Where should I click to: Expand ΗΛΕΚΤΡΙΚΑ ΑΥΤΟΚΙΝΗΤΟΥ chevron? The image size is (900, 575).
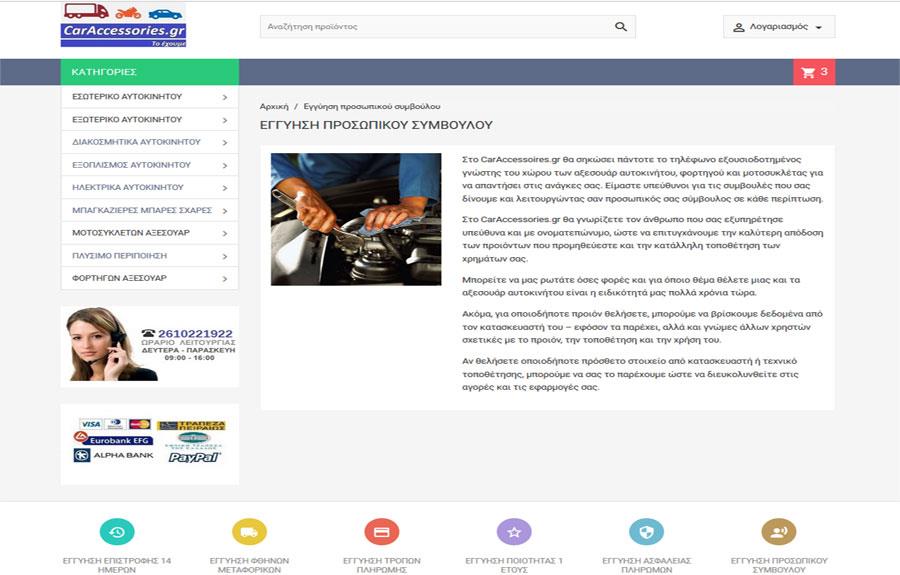(225, 188)
